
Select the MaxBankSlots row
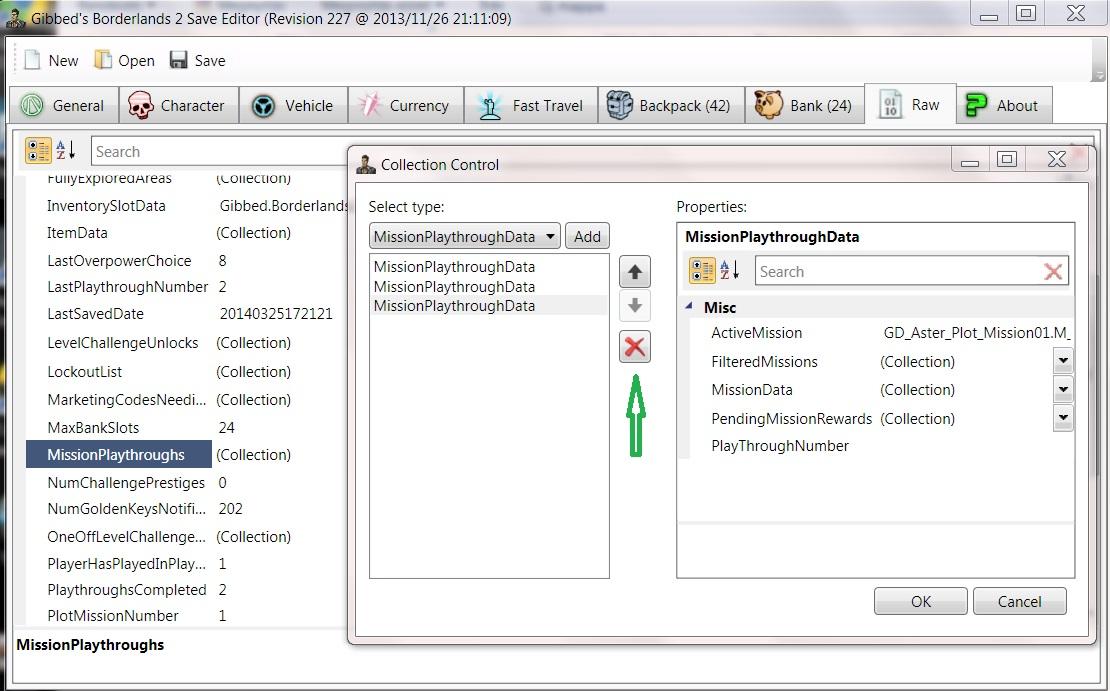coord(187,428)
